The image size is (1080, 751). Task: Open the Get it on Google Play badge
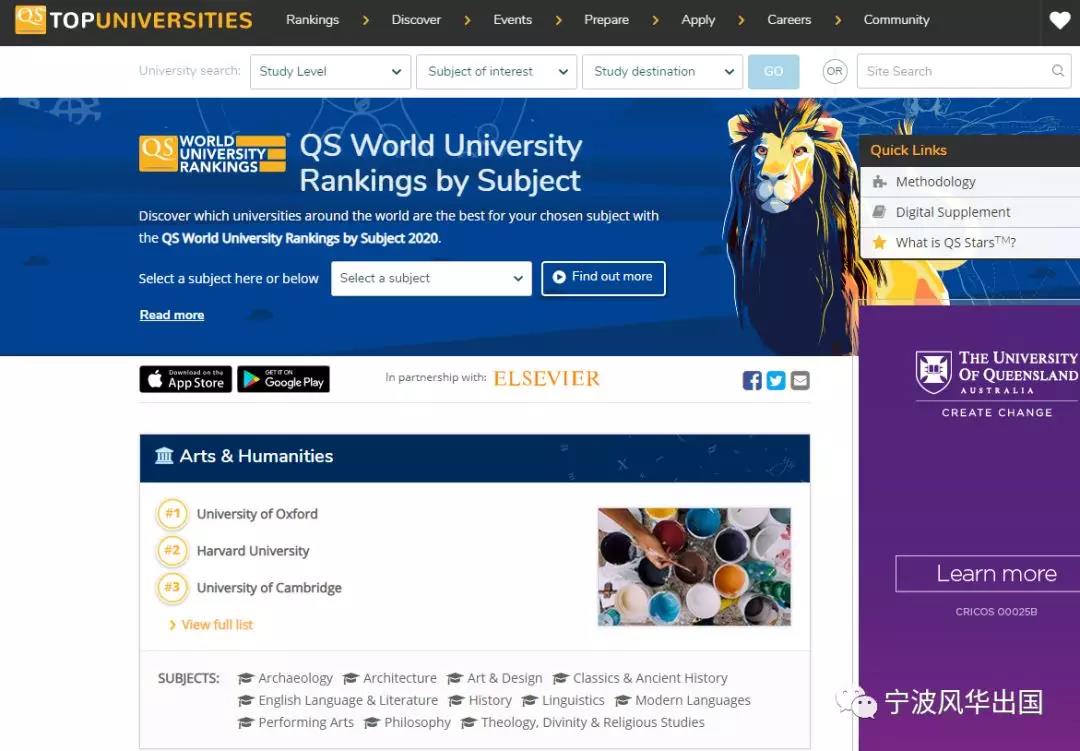(283, 379)
